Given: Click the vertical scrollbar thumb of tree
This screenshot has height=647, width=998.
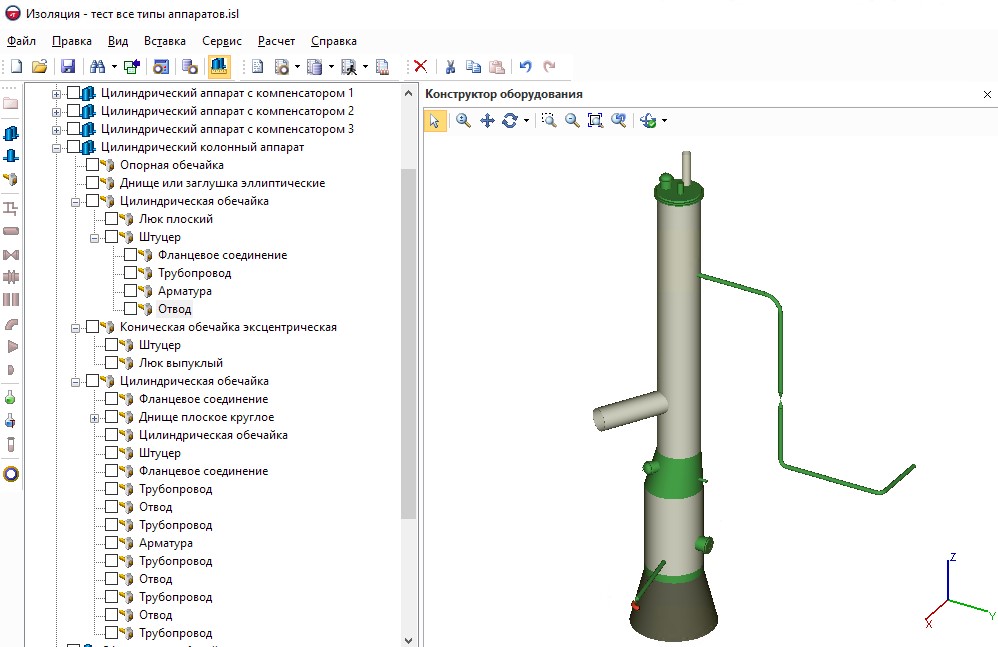Looking at the screenshot, I should click(x=409, y=344).
